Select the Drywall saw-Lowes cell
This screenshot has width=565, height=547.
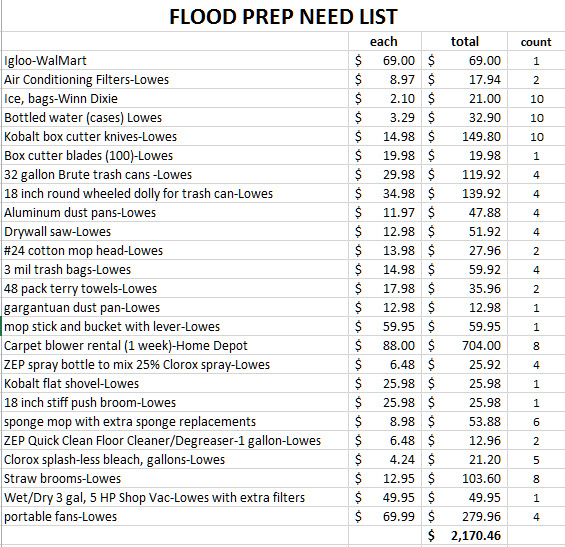[175, 231]
